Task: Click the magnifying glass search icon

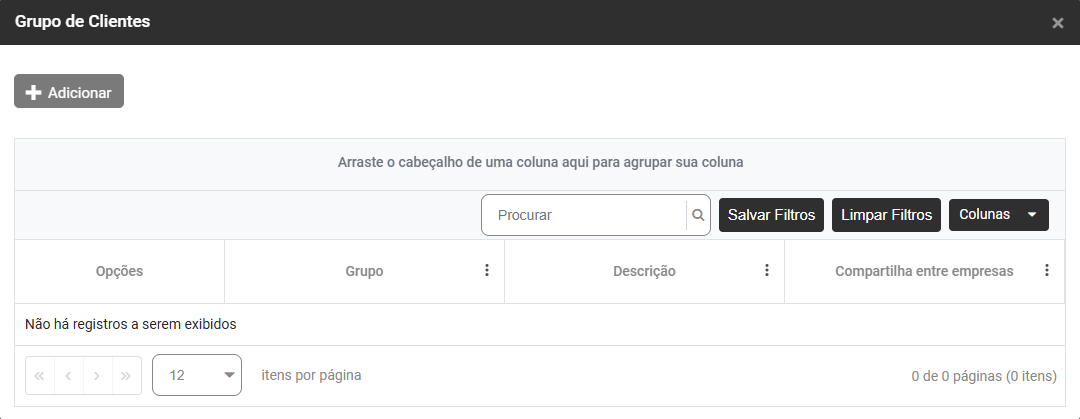Action: pos(698,215)
